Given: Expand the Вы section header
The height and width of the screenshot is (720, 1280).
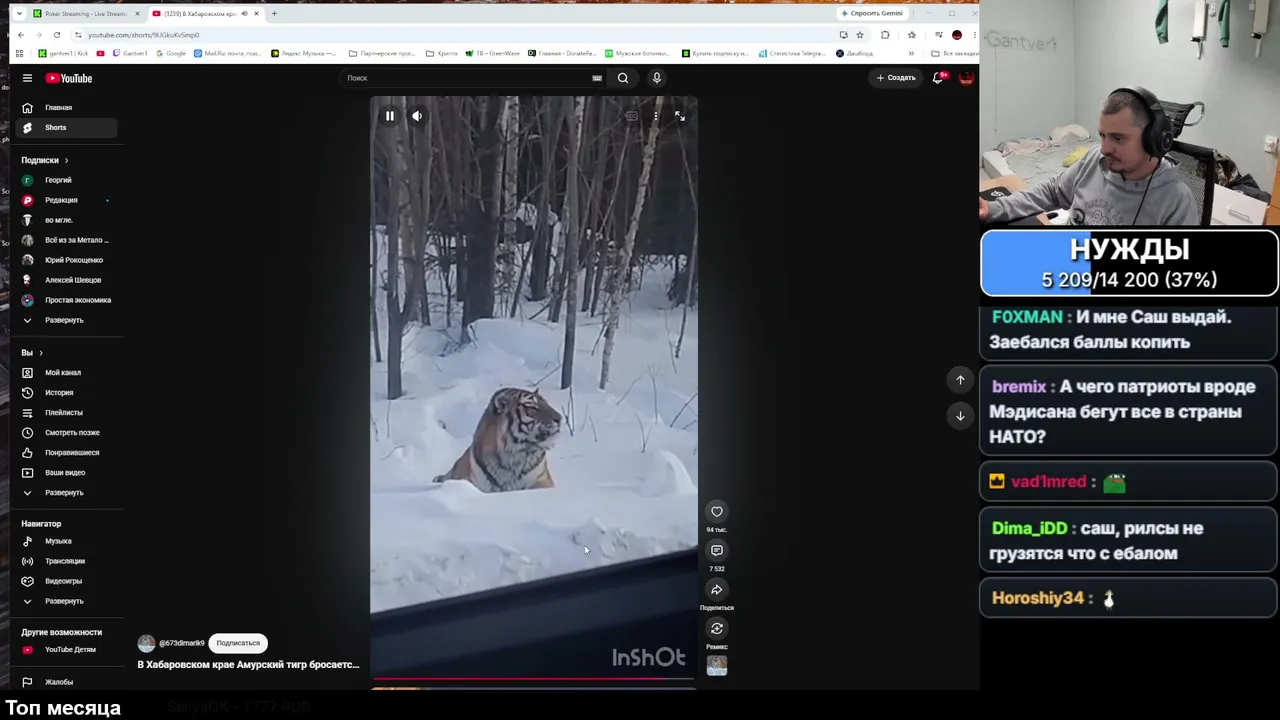Looking at the screenshot, I should 32,353.
